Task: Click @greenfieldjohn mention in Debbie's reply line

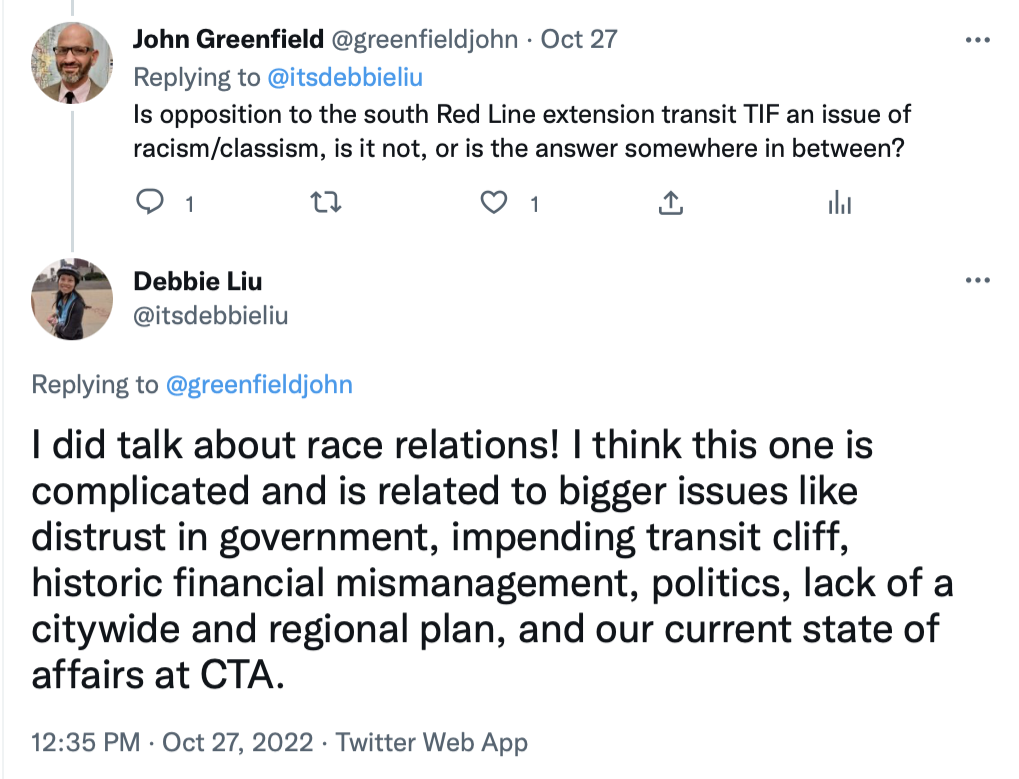Action: point(258,384)
